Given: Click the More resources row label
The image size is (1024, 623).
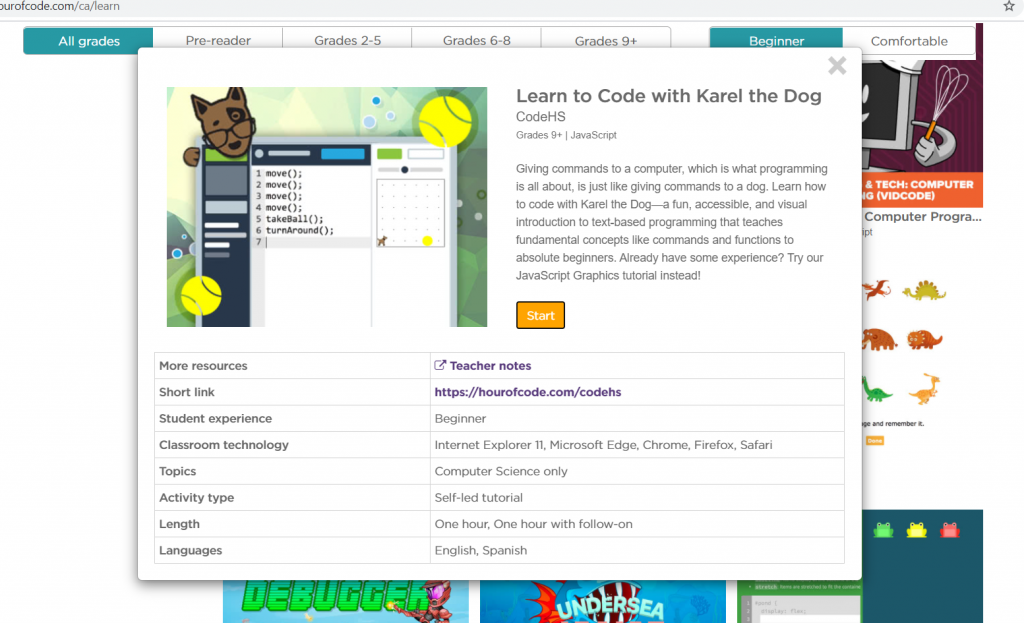Looking at the screenshot, I should [x=203, y=366].
